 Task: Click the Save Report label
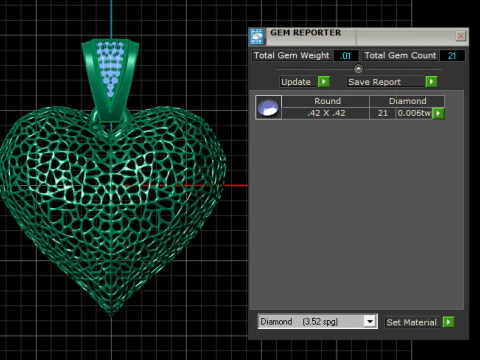386,82
